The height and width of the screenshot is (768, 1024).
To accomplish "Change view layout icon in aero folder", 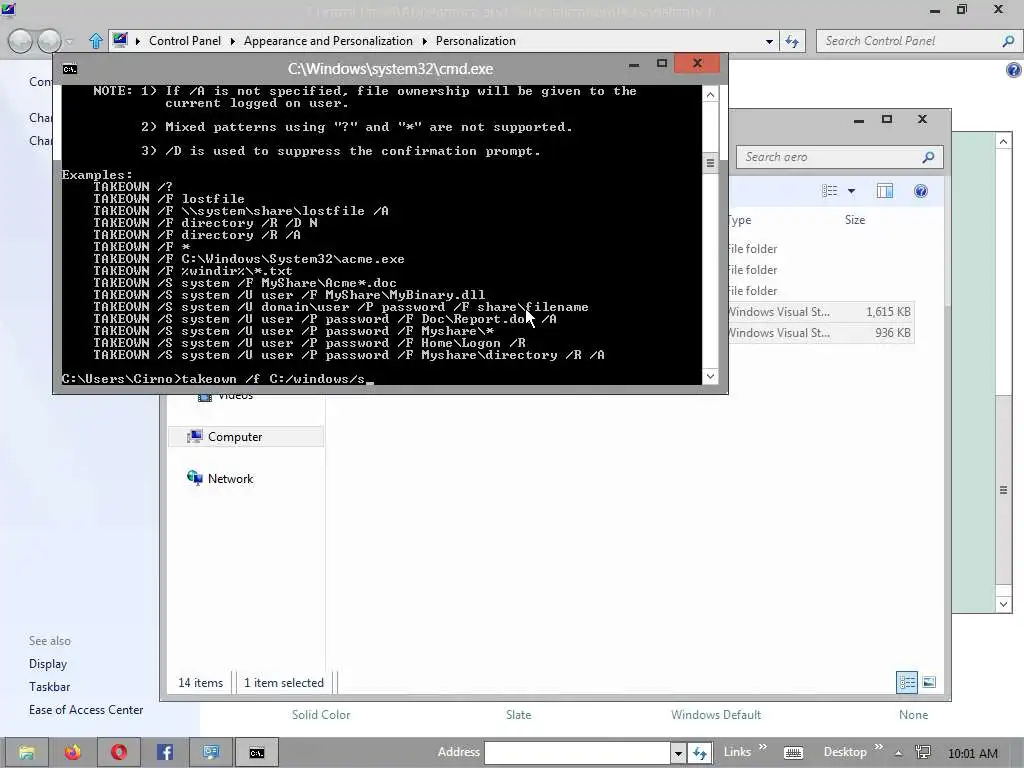I will click(x=830, y=191).
